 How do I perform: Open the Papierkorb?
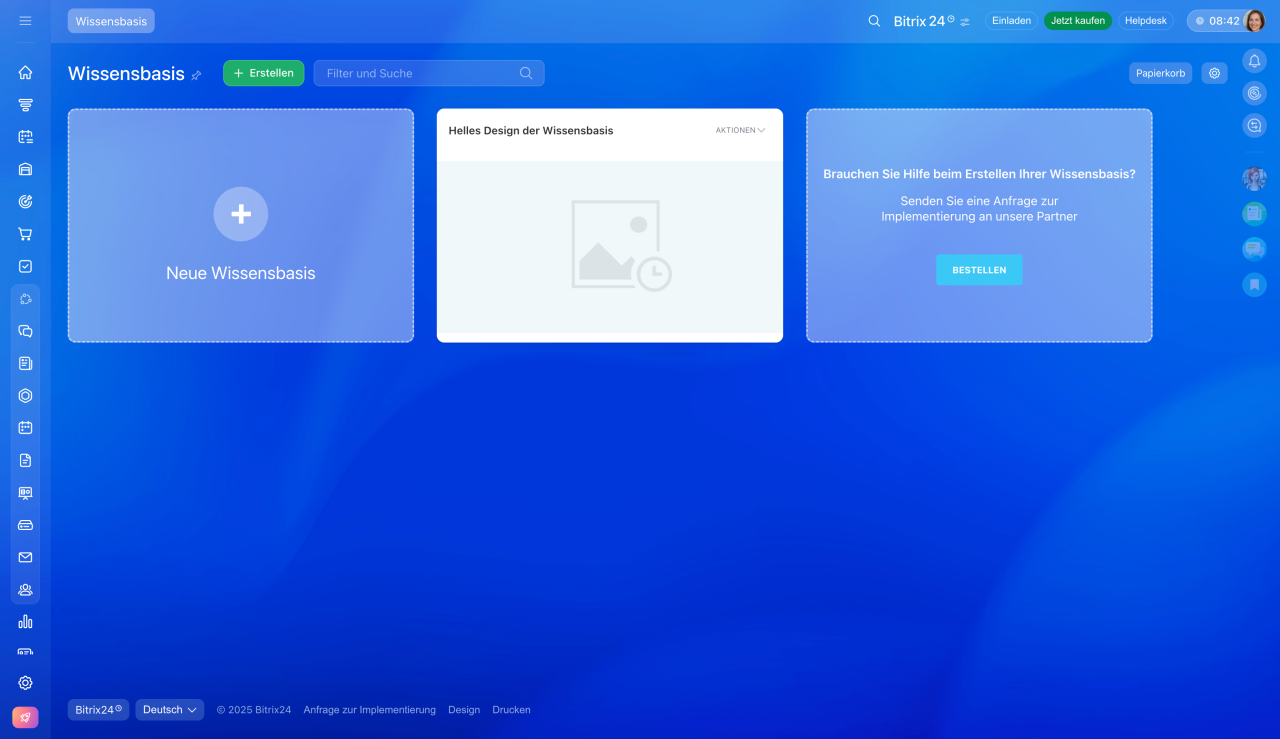(1160, 73)
